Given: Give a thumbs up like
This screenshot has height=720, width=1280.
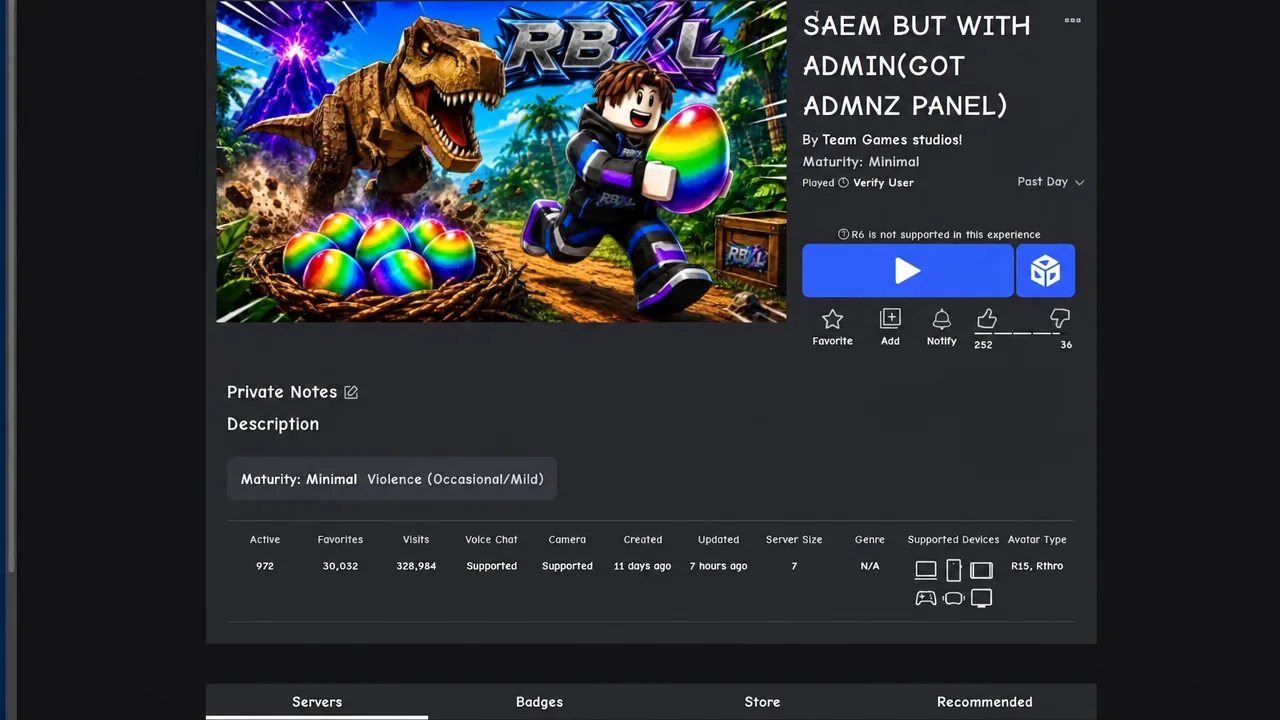Looking at the screenshot, I should tap(987, 319).
